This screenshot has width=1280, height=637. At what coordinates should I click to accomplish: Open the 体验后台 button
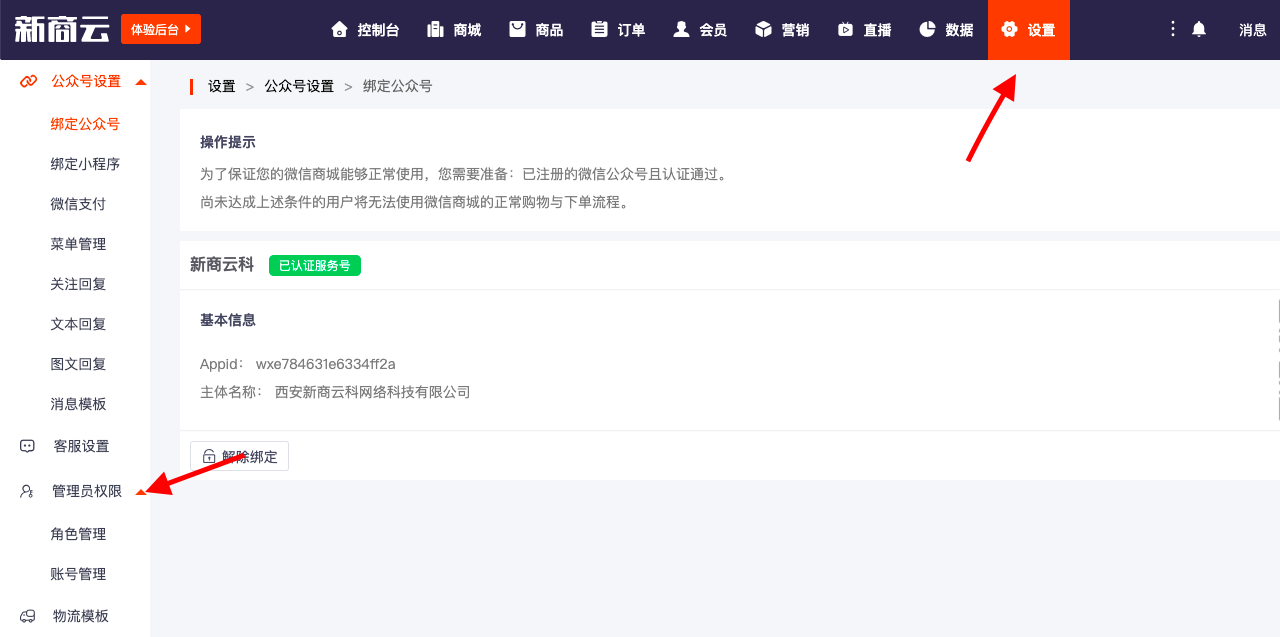(x=161, y=29)
